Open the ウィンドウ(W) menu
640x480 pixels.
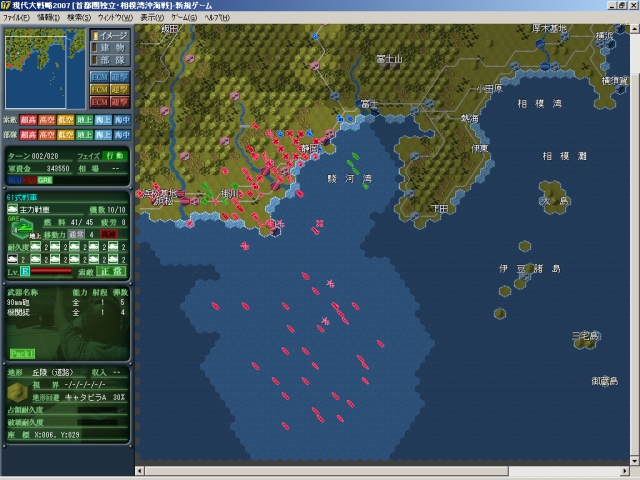(115, 18)
